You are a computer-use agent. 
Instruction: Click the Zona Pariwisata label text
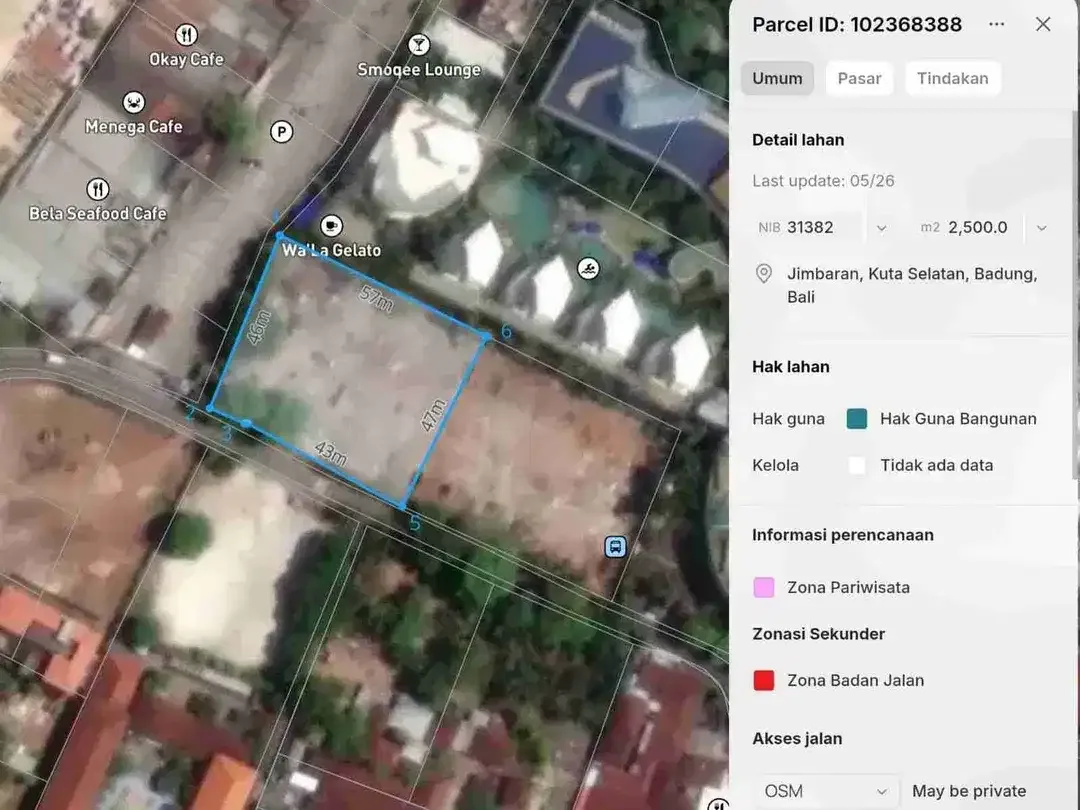tap(849, 588)
